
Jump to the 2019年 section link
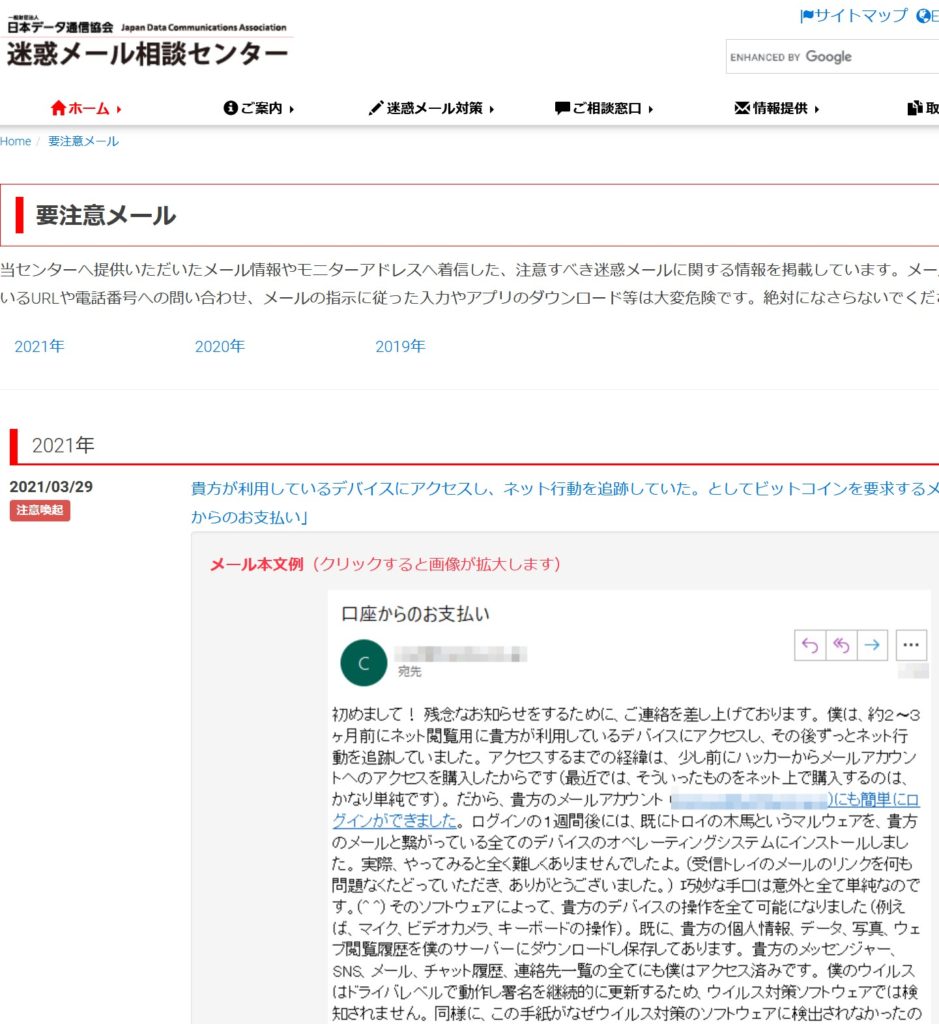click(x=400, y=346)
